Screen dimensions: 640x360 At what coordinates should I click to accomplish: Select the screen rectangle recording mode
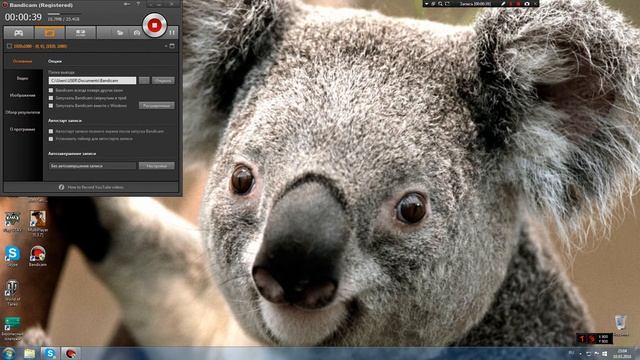50,33
